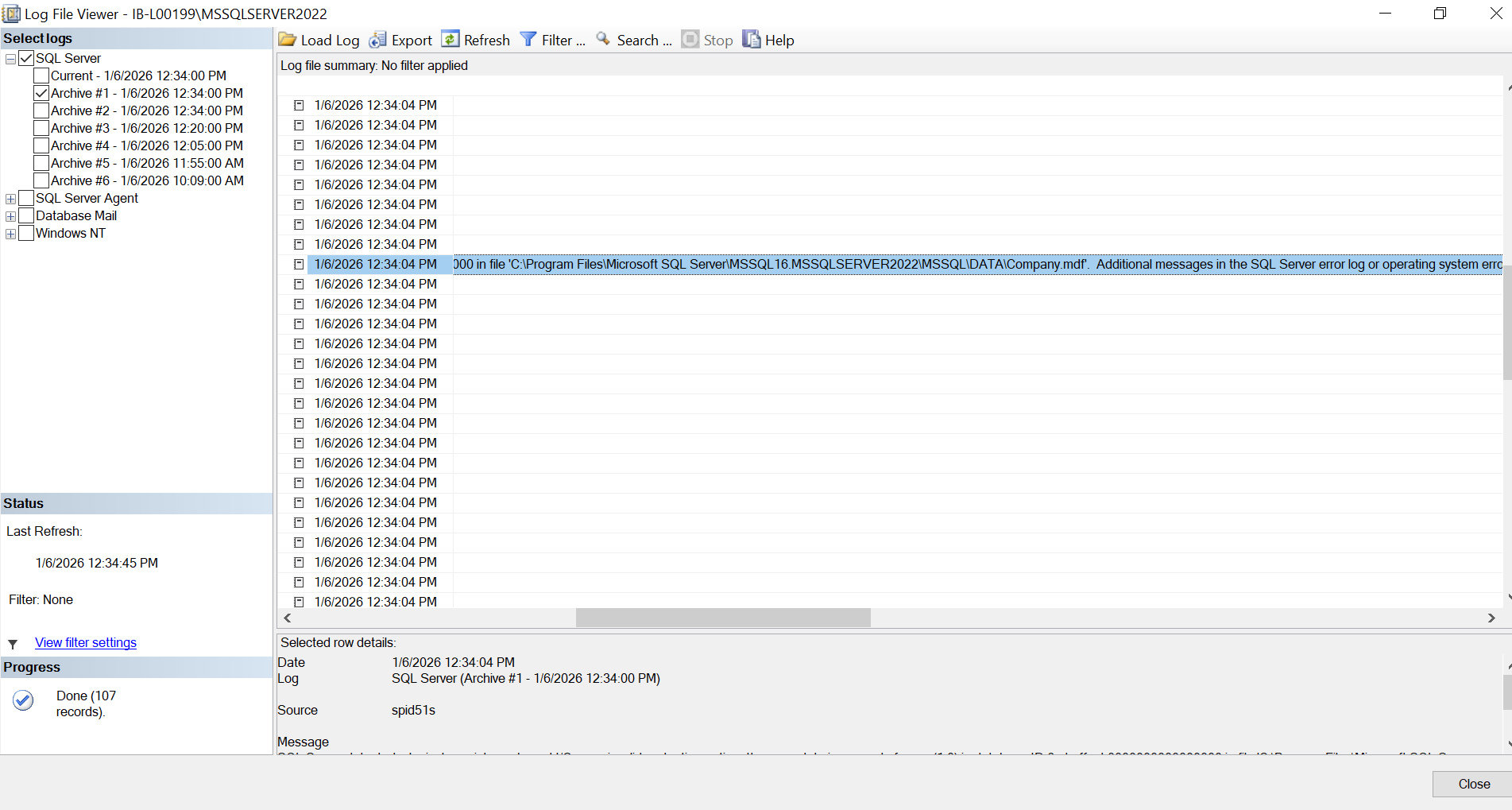Screen dimensions: 1512x810
Task: Click the Filter funnel icon
Action: click(528, 39)
